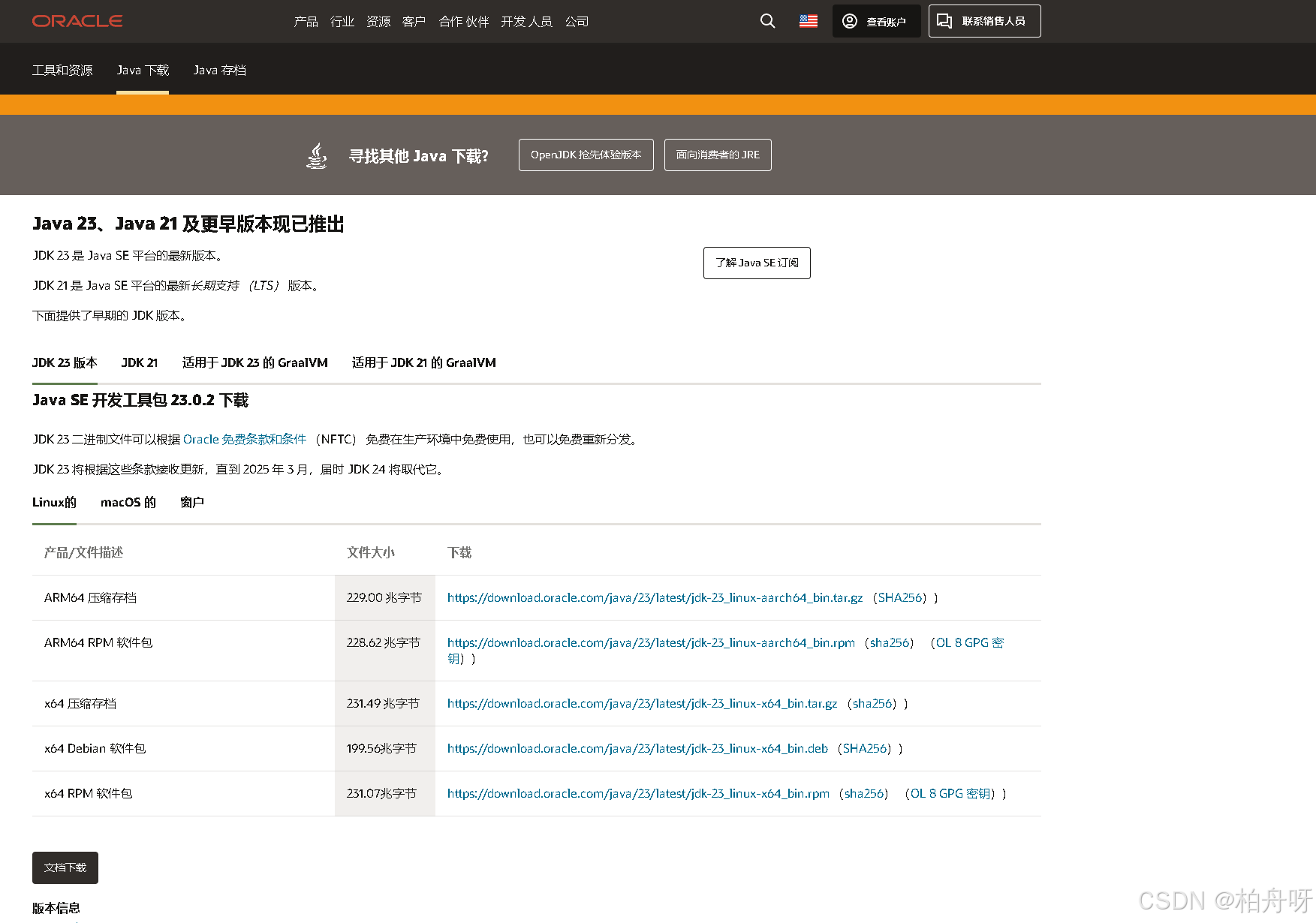Click the Oracle logo
1316x923 pixels.
77,21
